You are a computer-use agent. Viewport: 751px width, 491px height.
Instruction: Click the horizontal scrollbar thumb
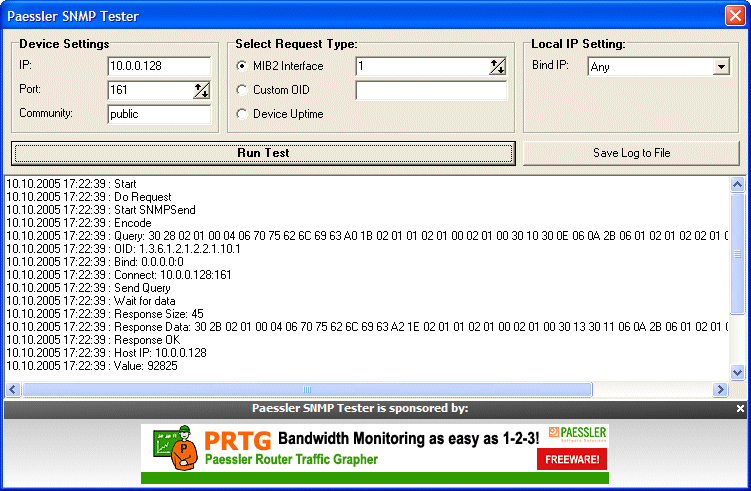pyautogui.click(x=307, y=389)
